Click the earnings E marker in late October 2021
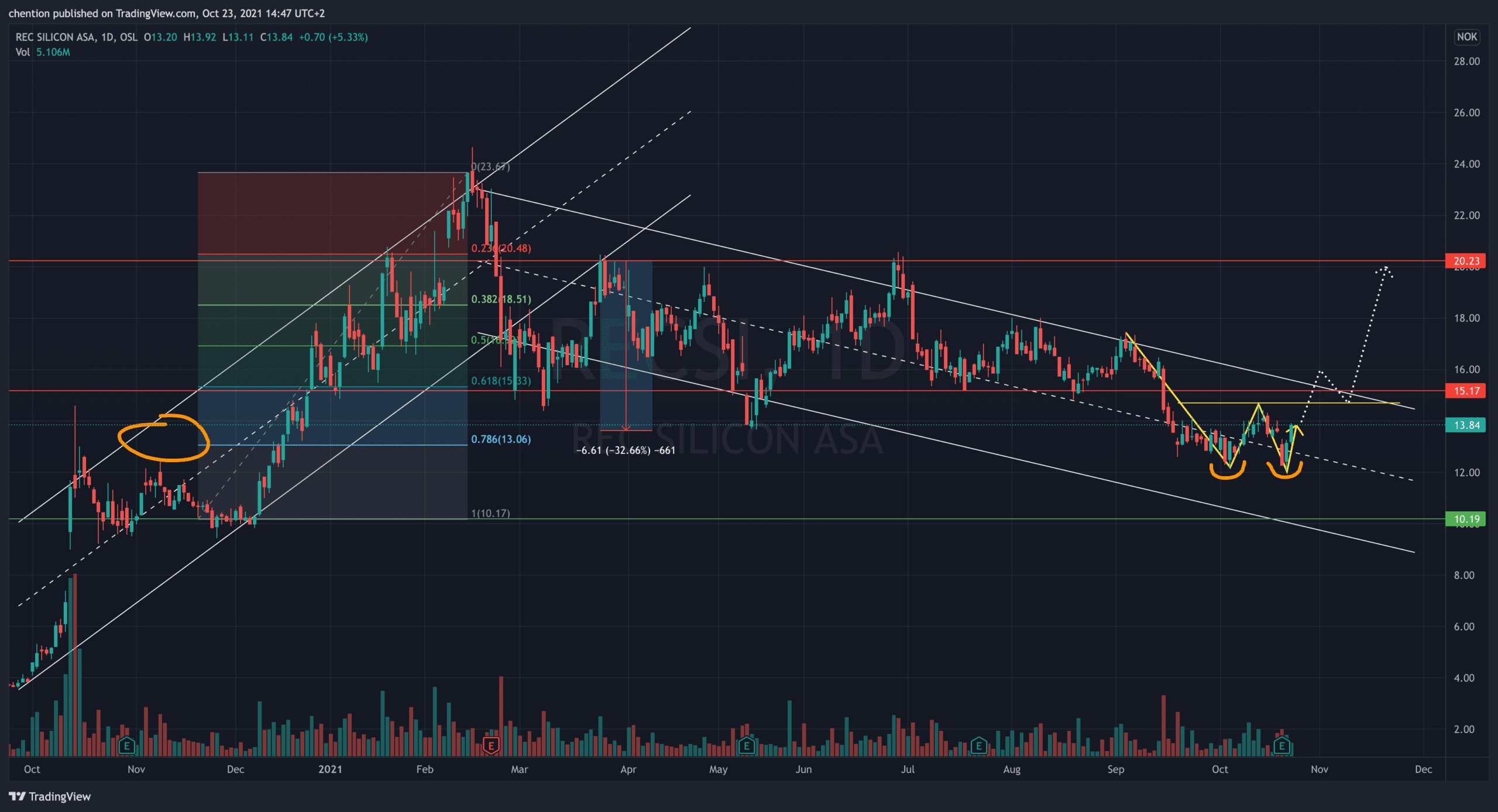 pos(1281,746)
